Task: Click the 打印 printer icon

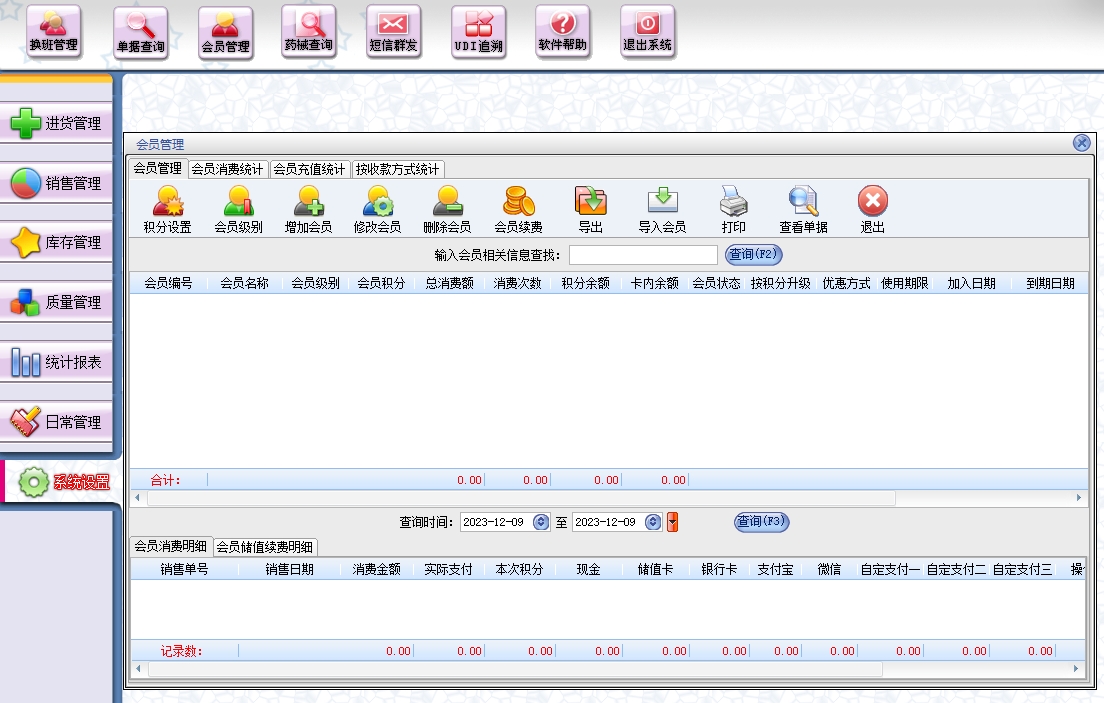Action: 733,202
